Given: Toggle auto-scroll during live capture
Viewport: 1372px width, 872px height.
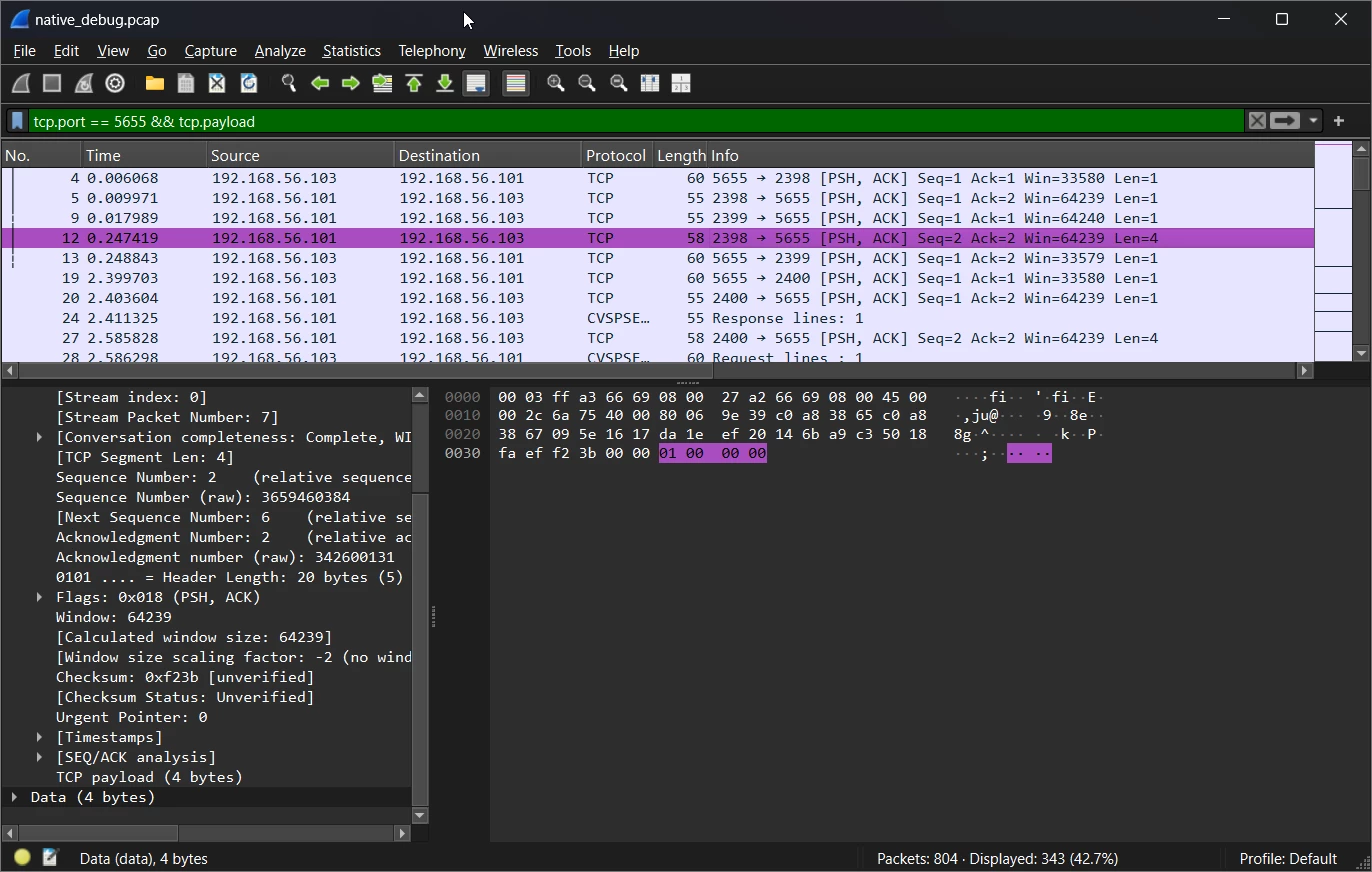Looking at the screenshot, I should (x=476, y=83).
